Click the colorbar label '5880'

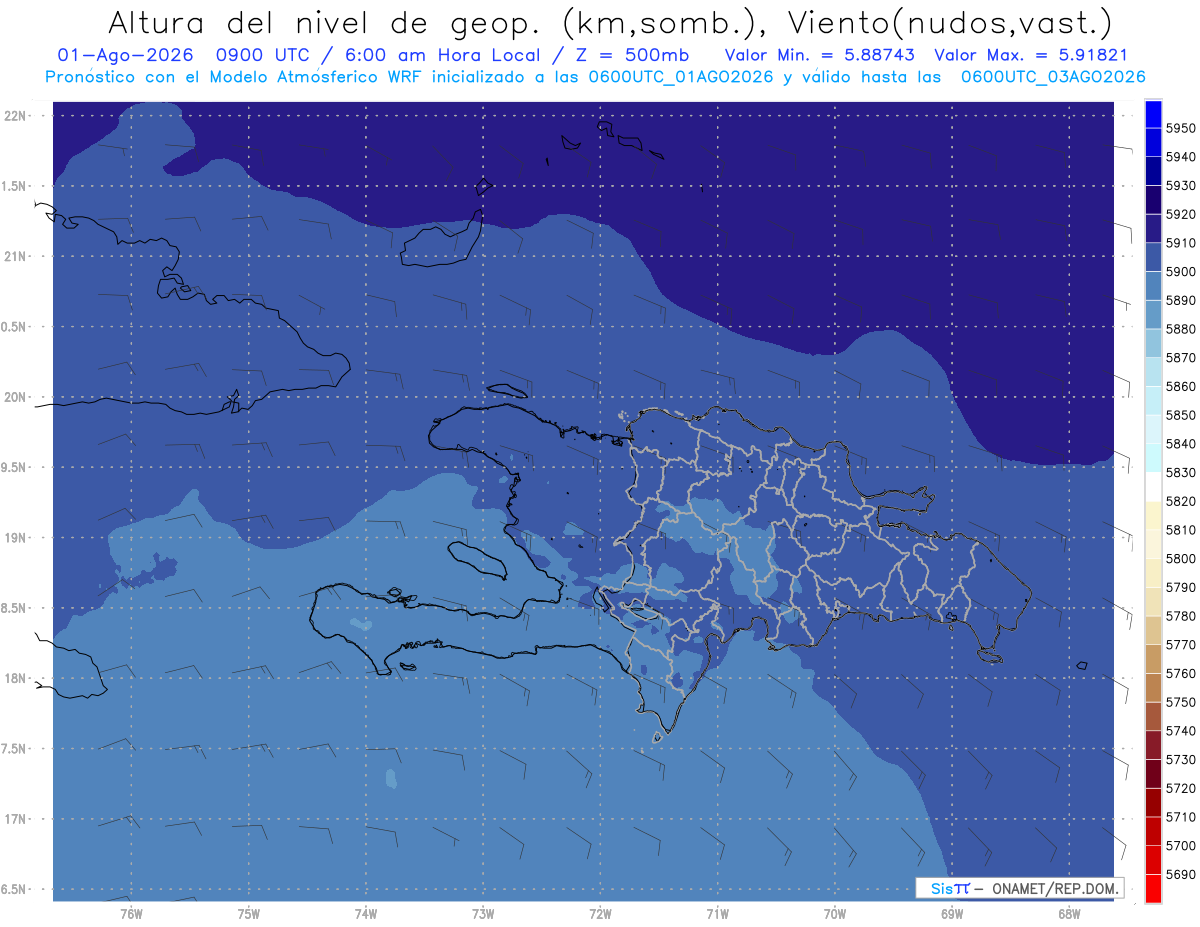pyautogui.click(x=1180, y=329)
